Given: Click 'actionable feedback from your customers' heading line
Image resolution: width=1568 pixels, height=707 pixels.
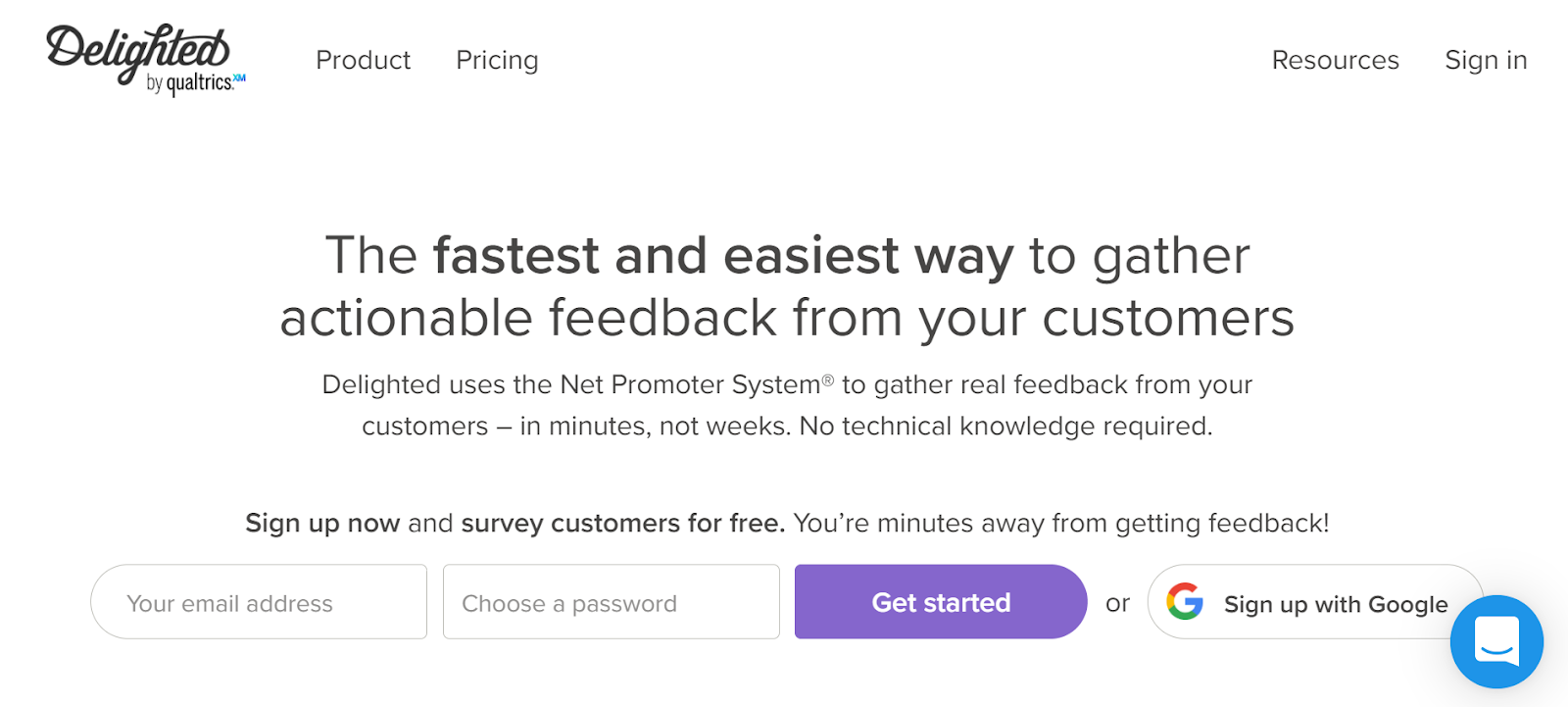Looking at the screenshot, I should (787, 319).
